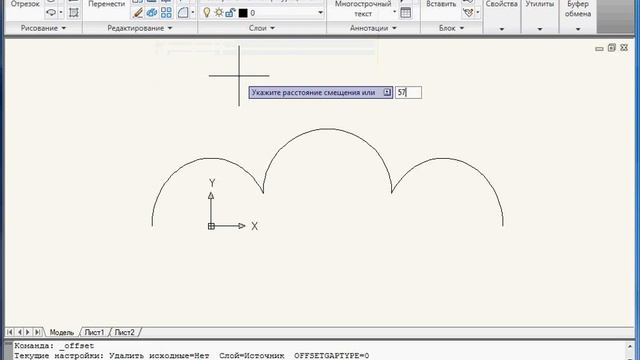Screen dimensions: 640x360
Task: Jump to first layout tab arrow
Action: (10, 332)
